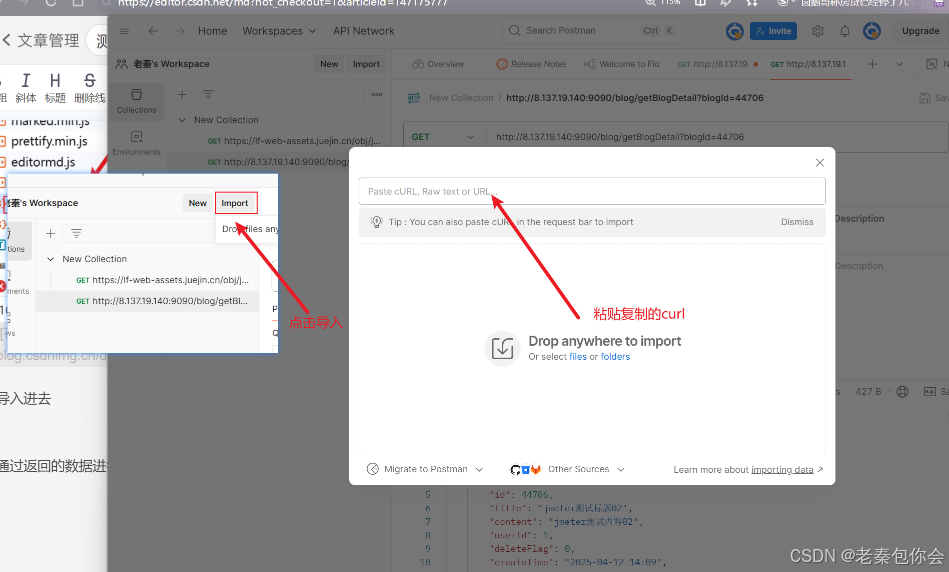Open Collections in the dimmed Postman sidebar

point(136,101)
